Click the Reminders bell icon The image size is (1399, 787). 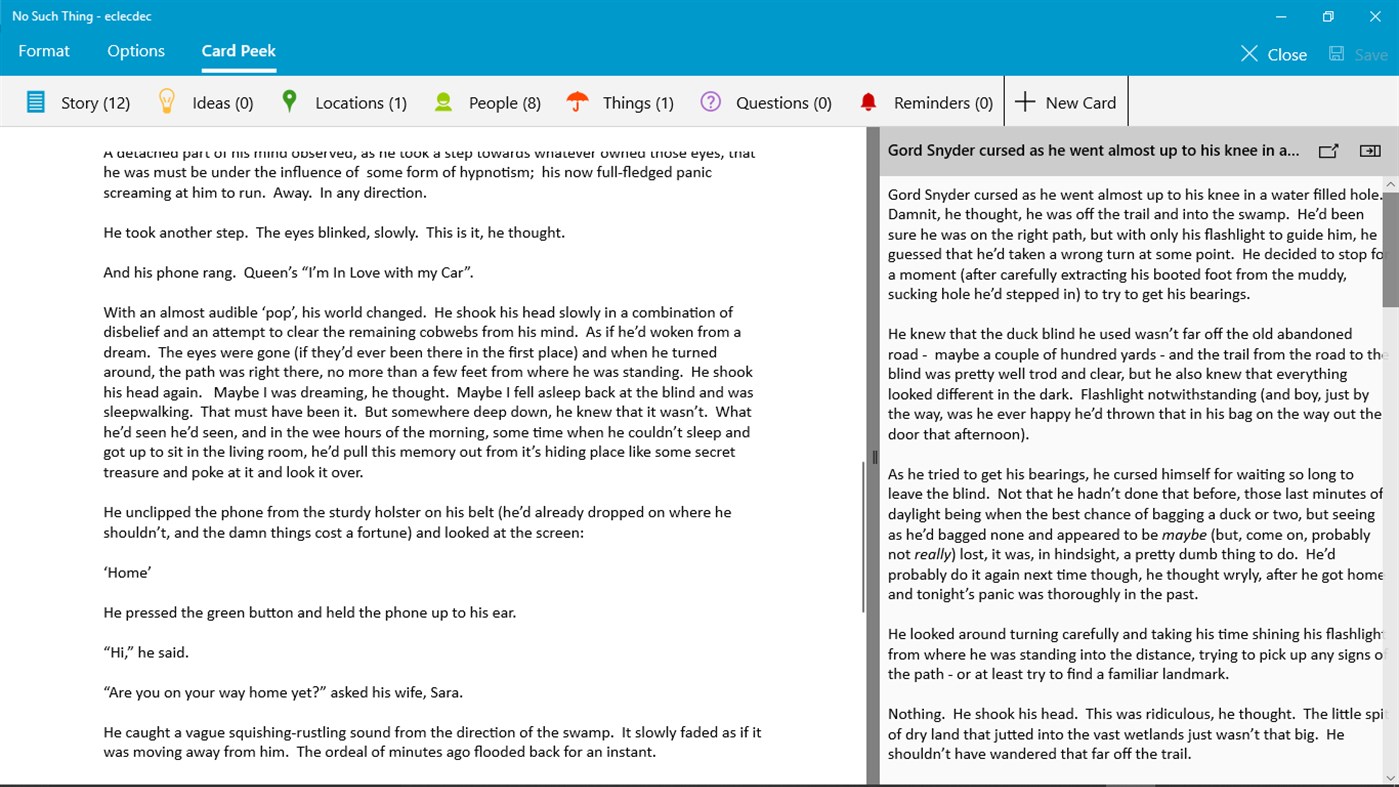[868, 102]
